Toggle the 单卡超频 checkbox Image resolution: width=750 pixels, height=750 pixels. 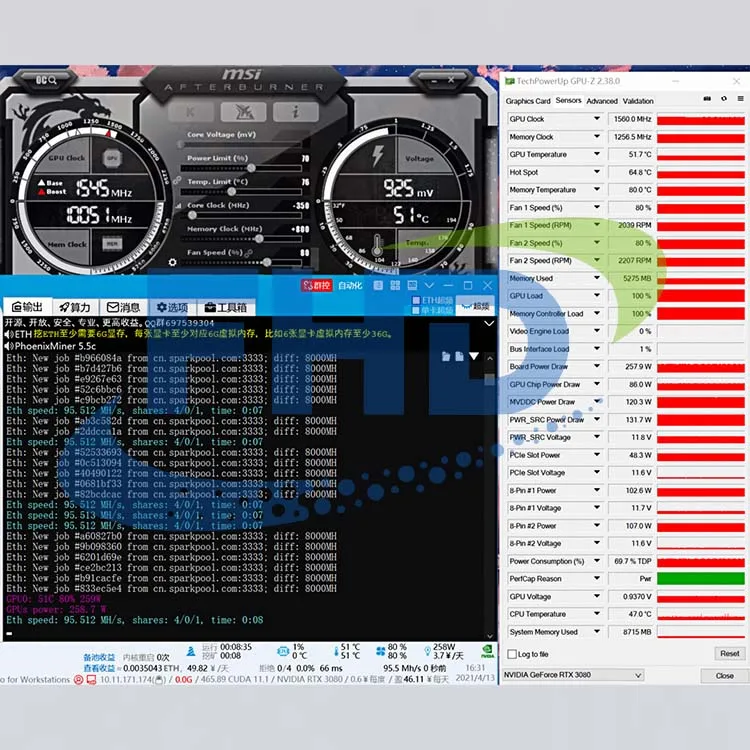(417, 310)
